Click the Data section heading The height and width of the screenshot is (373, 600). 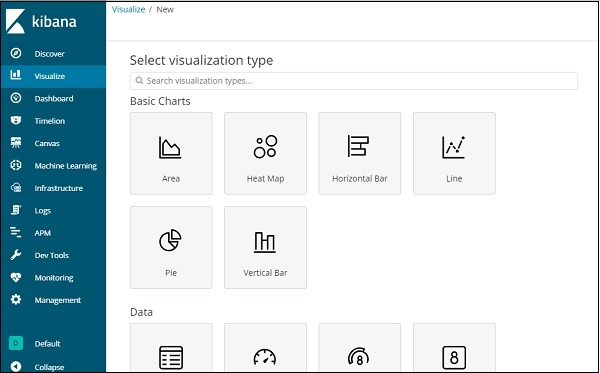coord(141,312)
